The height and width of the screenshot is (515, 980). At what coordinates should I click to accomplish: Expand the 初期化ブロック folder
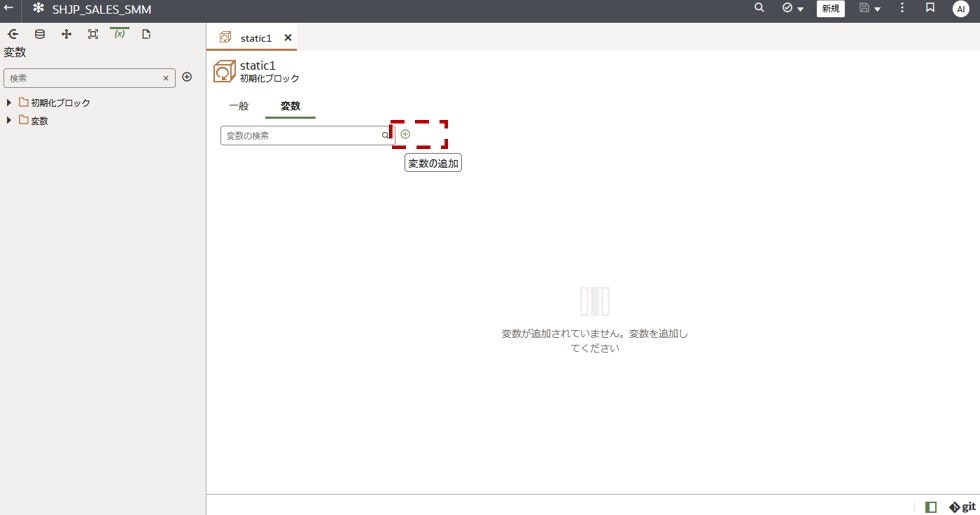(x=9, y=102)
